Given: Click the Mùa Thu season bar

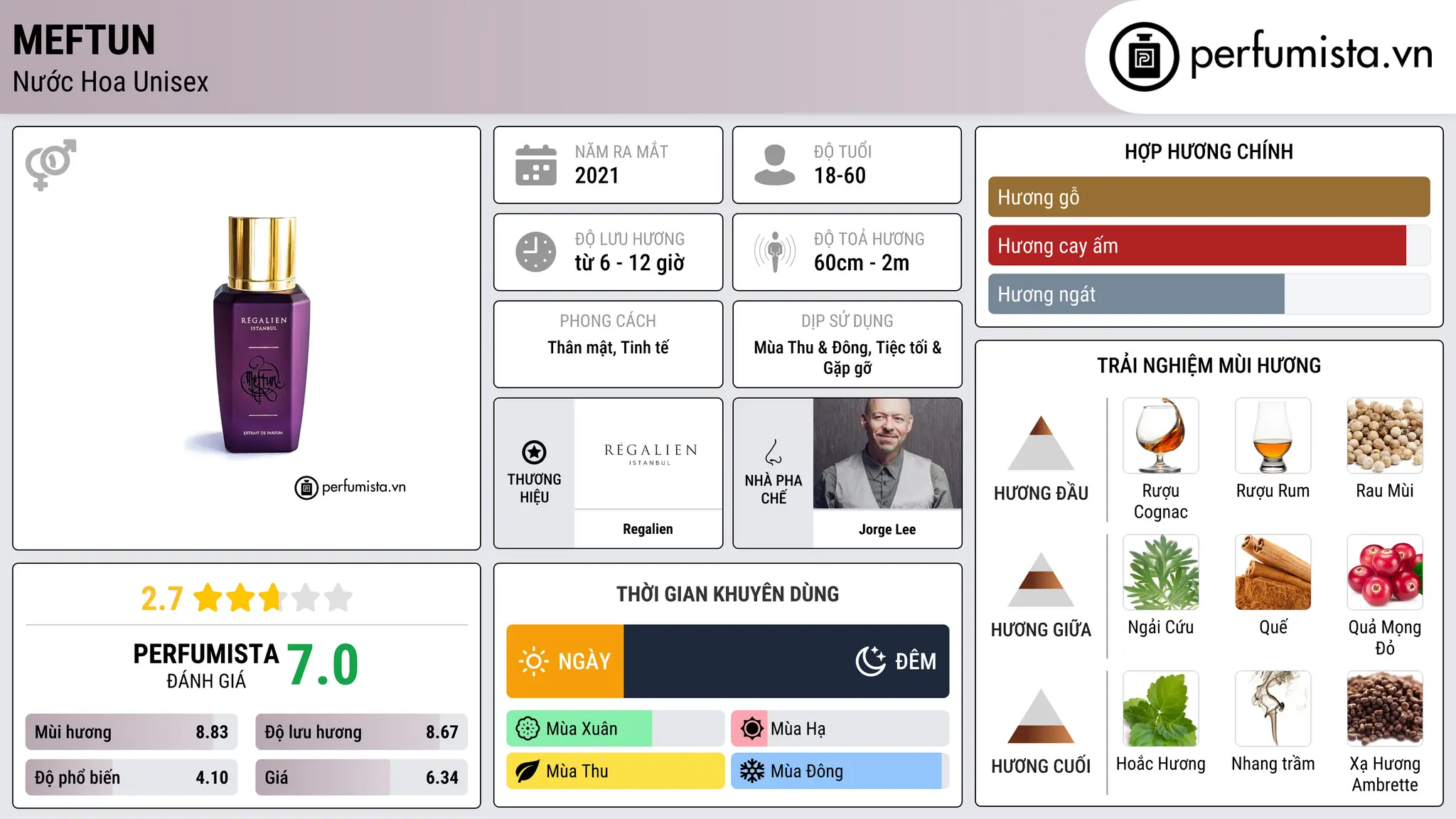Looking at the screenshot, I should click(x=616, y=771).
